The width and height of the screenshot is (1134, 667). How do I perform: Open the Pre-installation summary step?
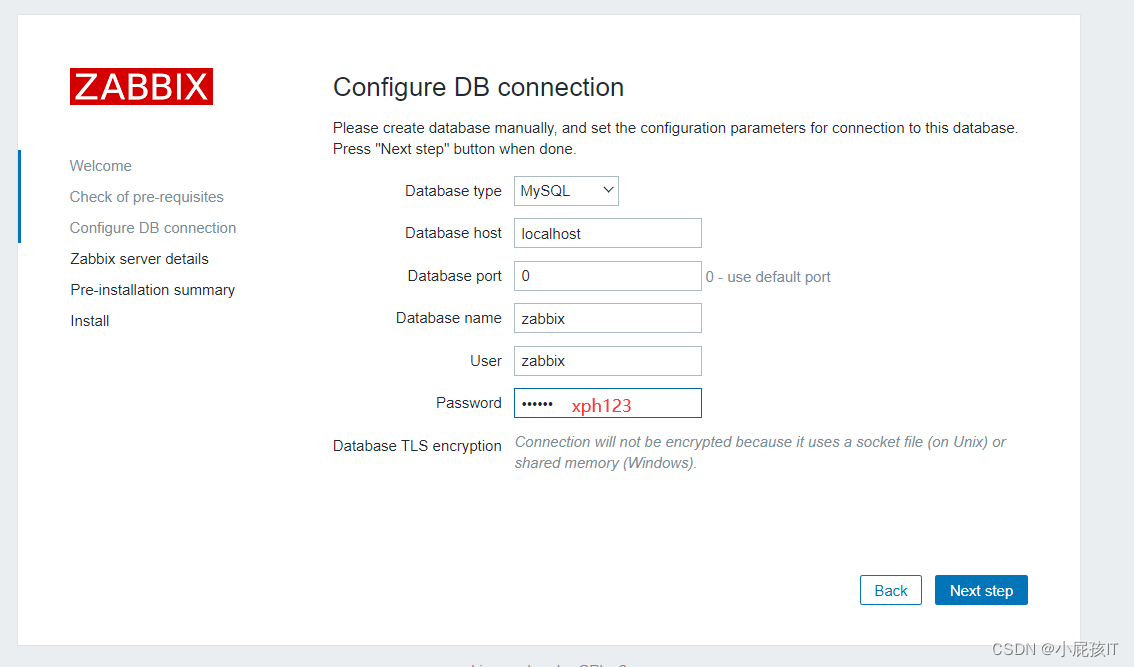point(152,289)
